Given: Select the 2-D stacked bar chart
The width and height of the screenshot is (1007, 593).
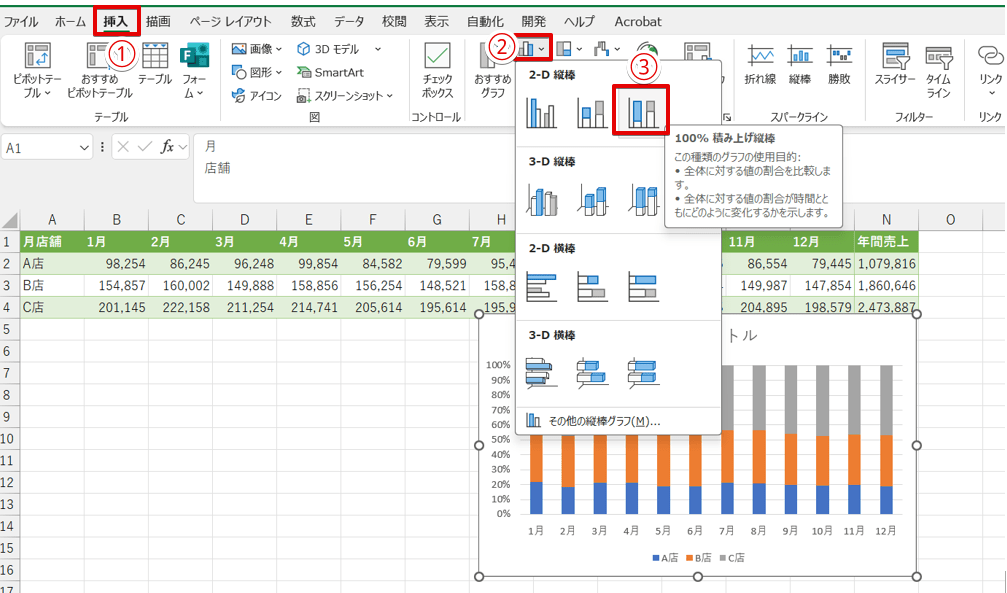Looking at the screenshot, I should [591, 287].
